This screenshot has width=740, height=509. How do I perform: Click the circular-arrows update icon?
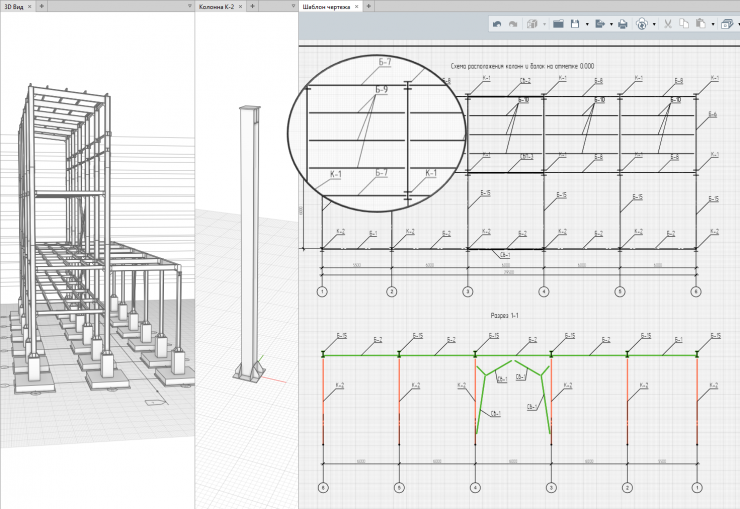(642, 23)
